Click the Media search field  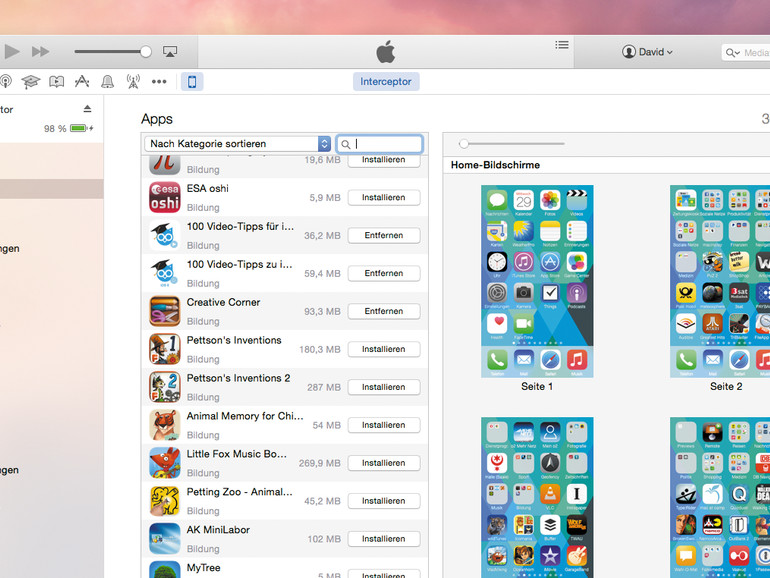[746, 53]
